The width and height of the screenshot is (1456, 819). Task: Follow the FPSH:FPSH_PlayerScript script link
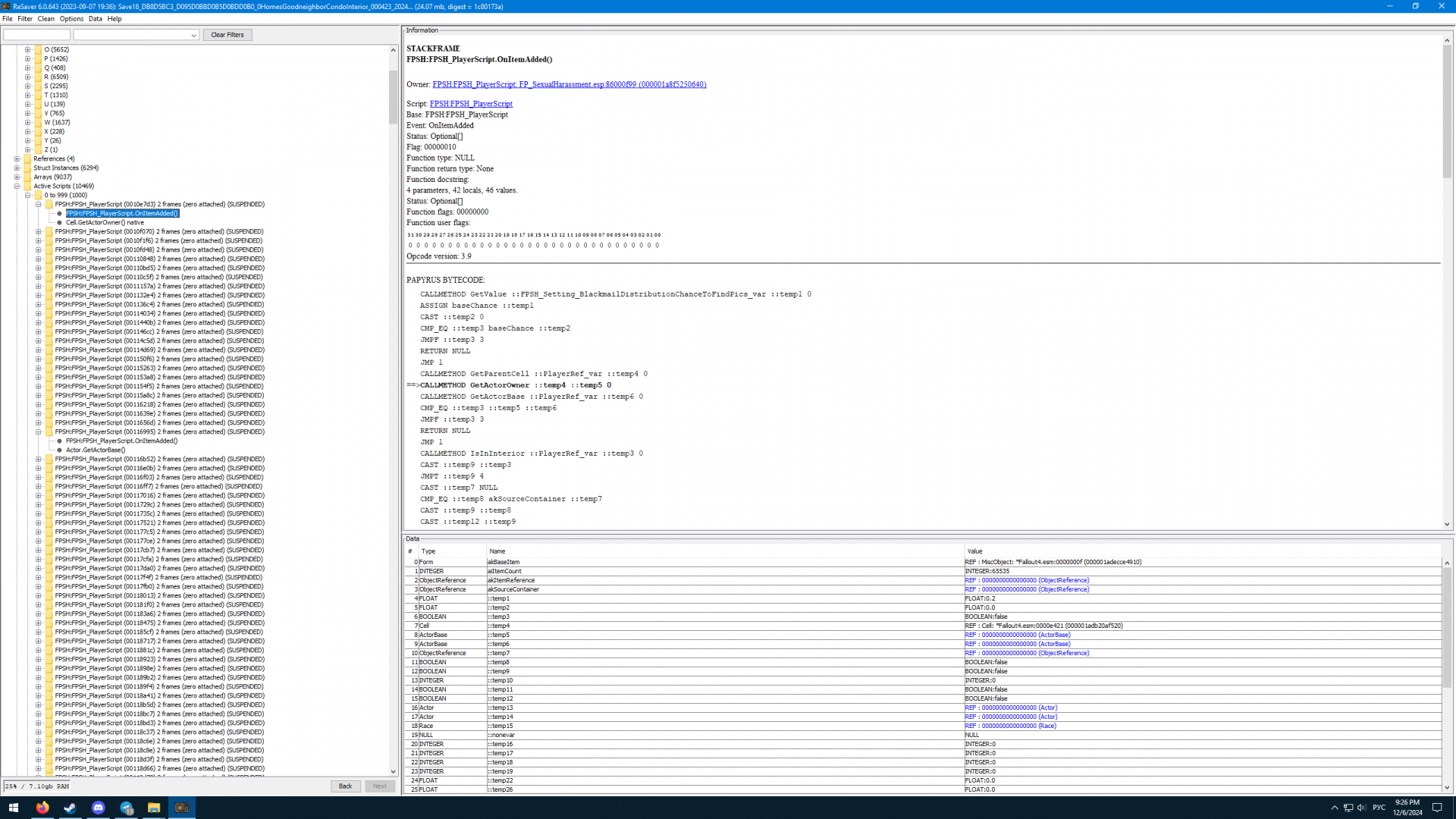[x=471, y=104]
